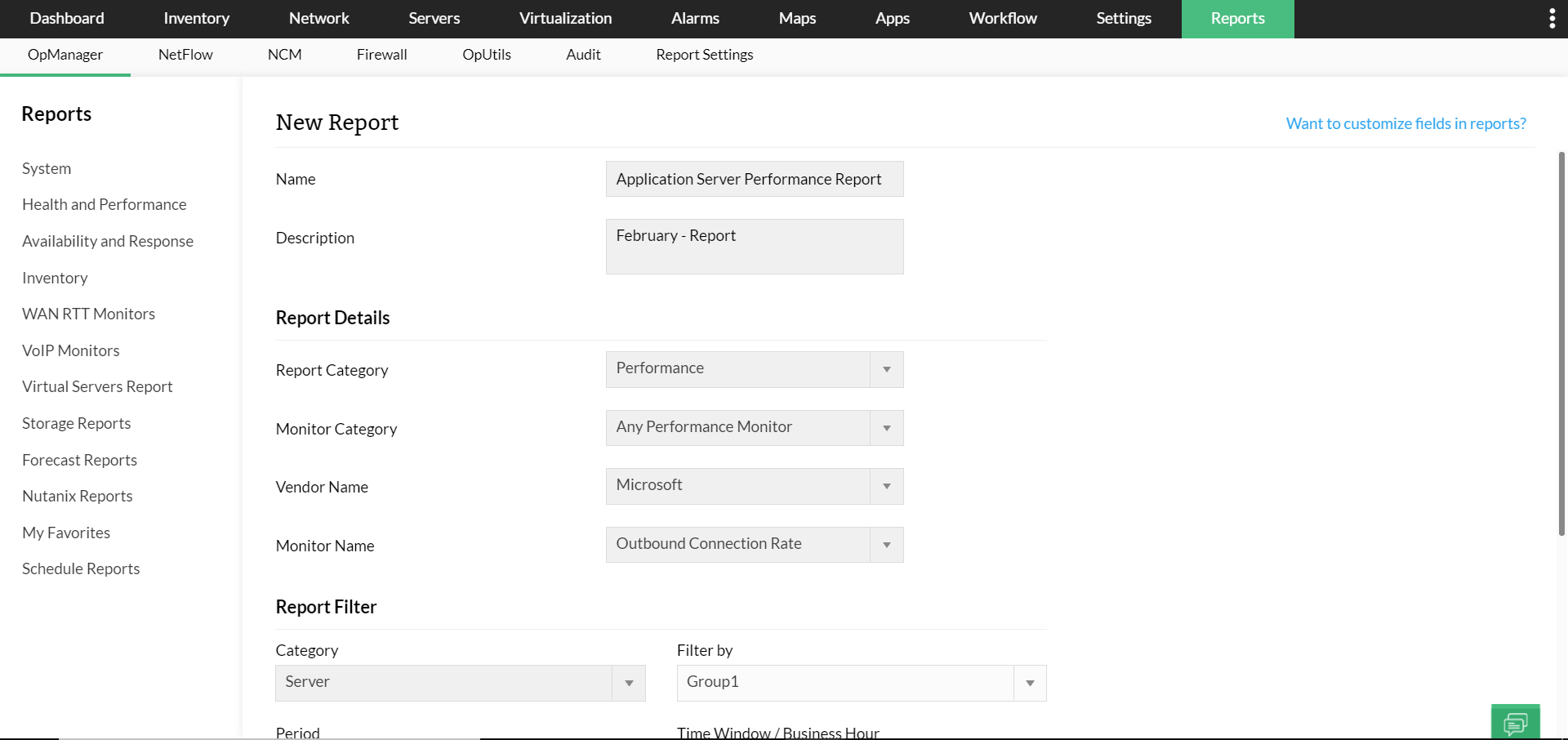Click the report Name input field
The width and height of the screenshot is (1568, 740).
click(x=754, y=179)
